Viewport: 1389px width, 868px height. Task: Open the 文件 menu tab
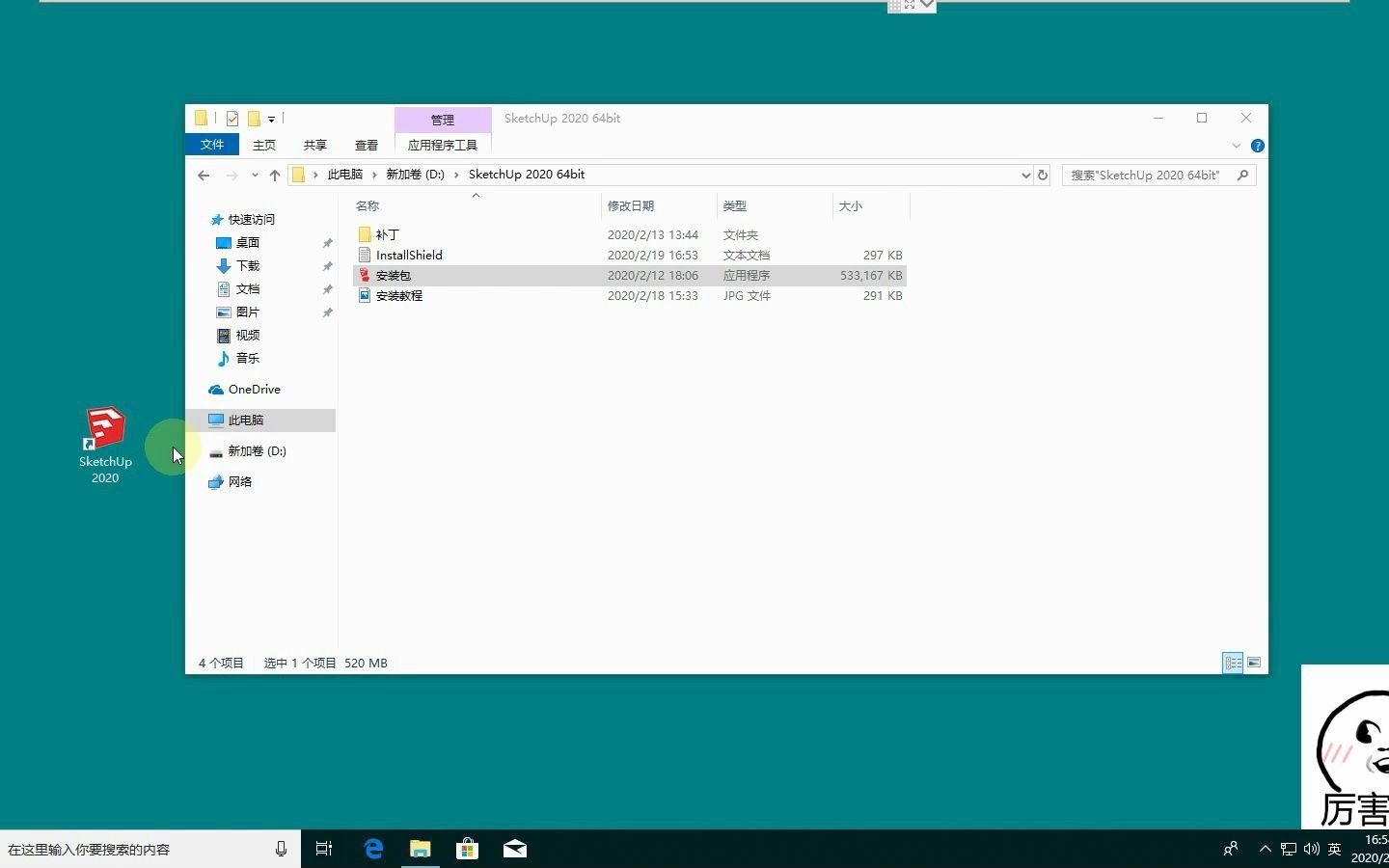point(212,145)
